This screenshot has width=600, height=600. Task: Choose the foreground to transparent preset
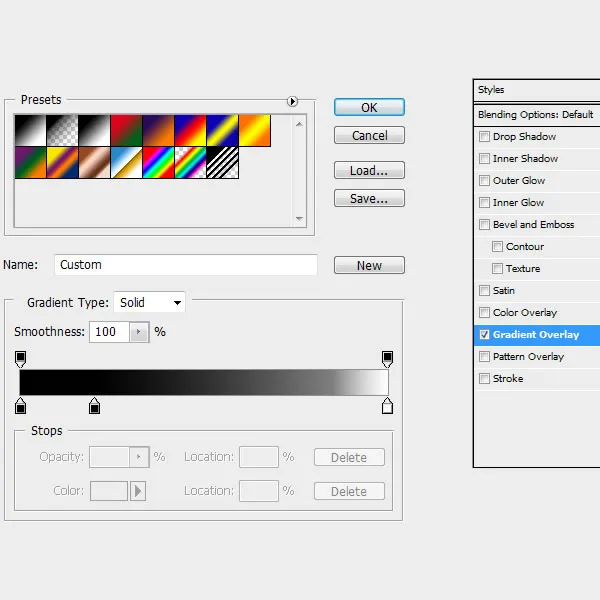click(62, 131)
